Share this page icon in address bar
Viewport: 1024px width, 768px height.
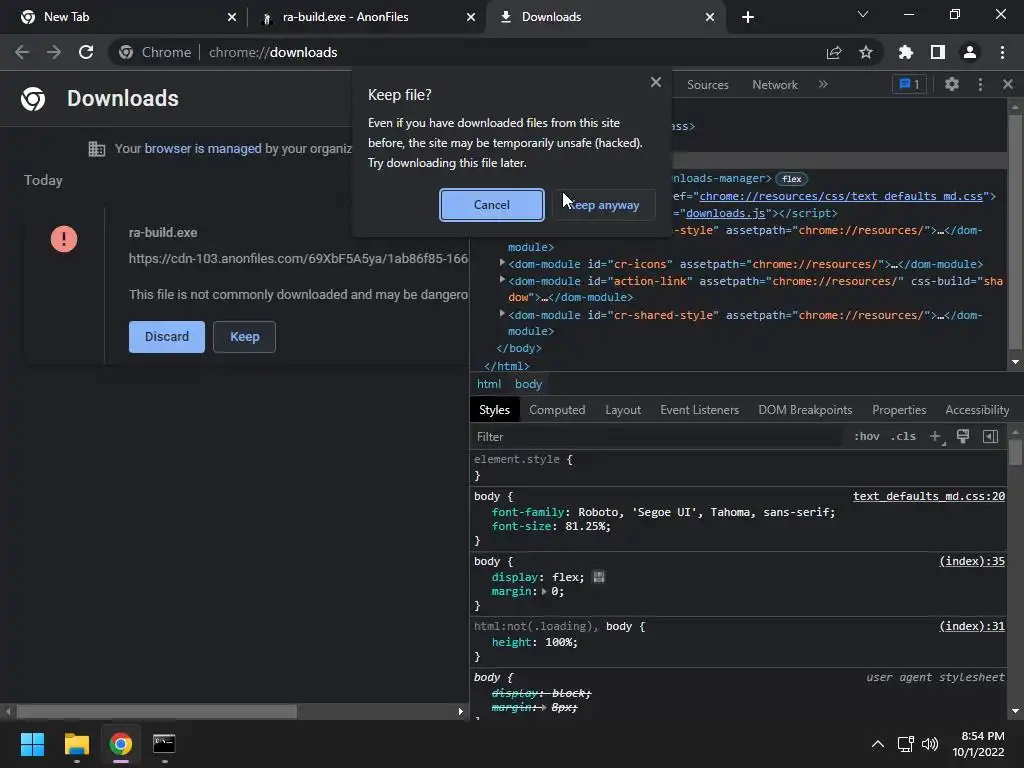tap(833, 52)
